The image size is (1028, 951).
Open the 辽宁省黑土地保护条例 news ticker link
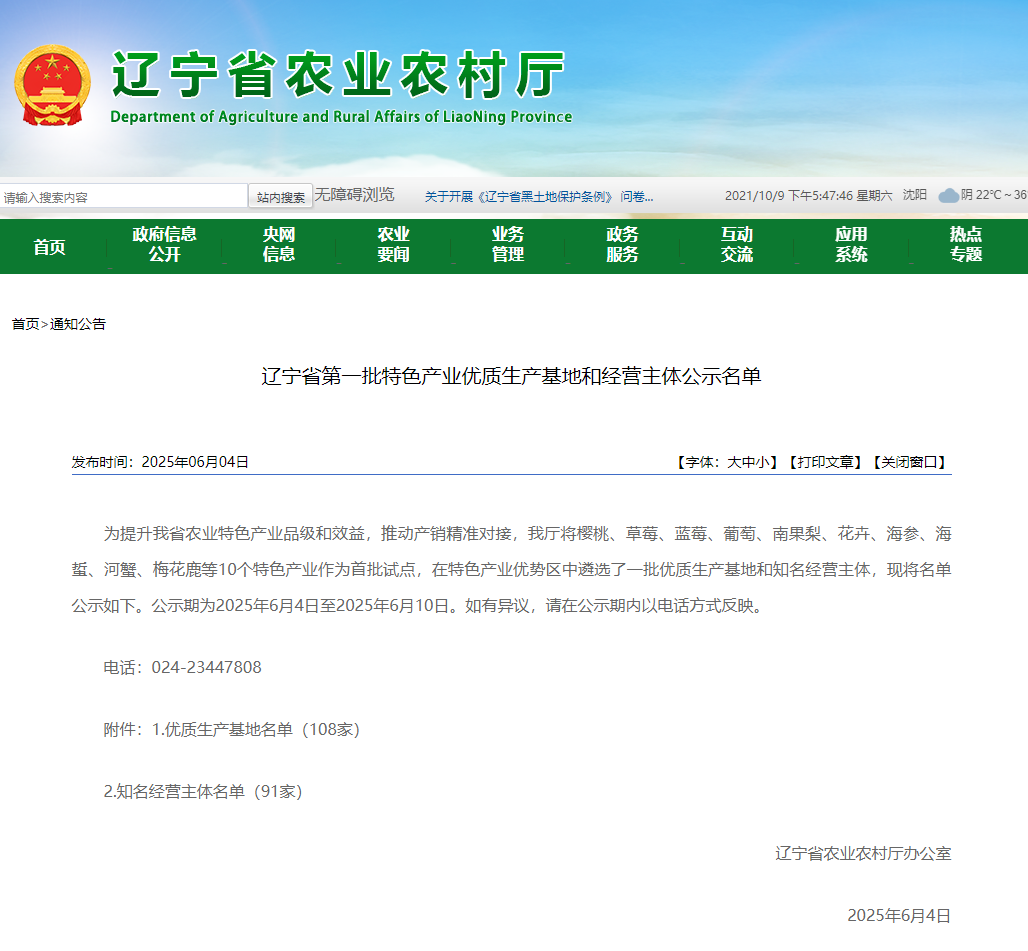point(538,197)
